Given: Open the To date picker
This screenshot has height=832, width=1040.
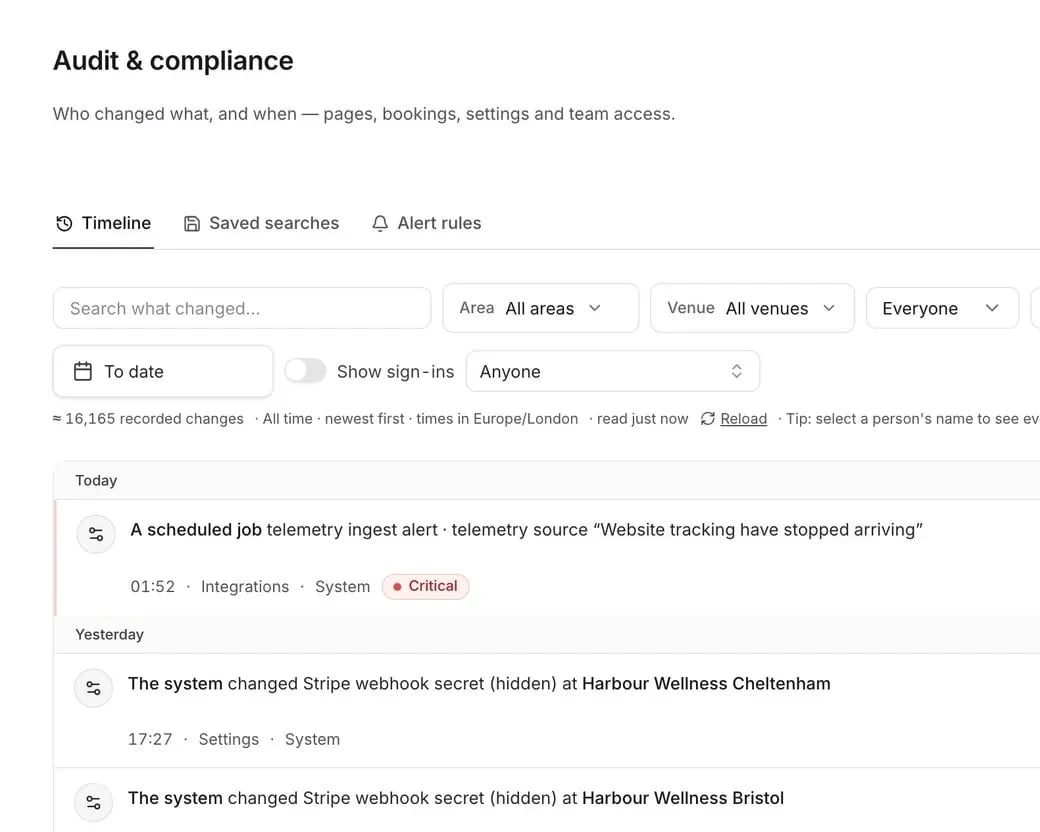Looking at the screenshot, I should [163, 372].
